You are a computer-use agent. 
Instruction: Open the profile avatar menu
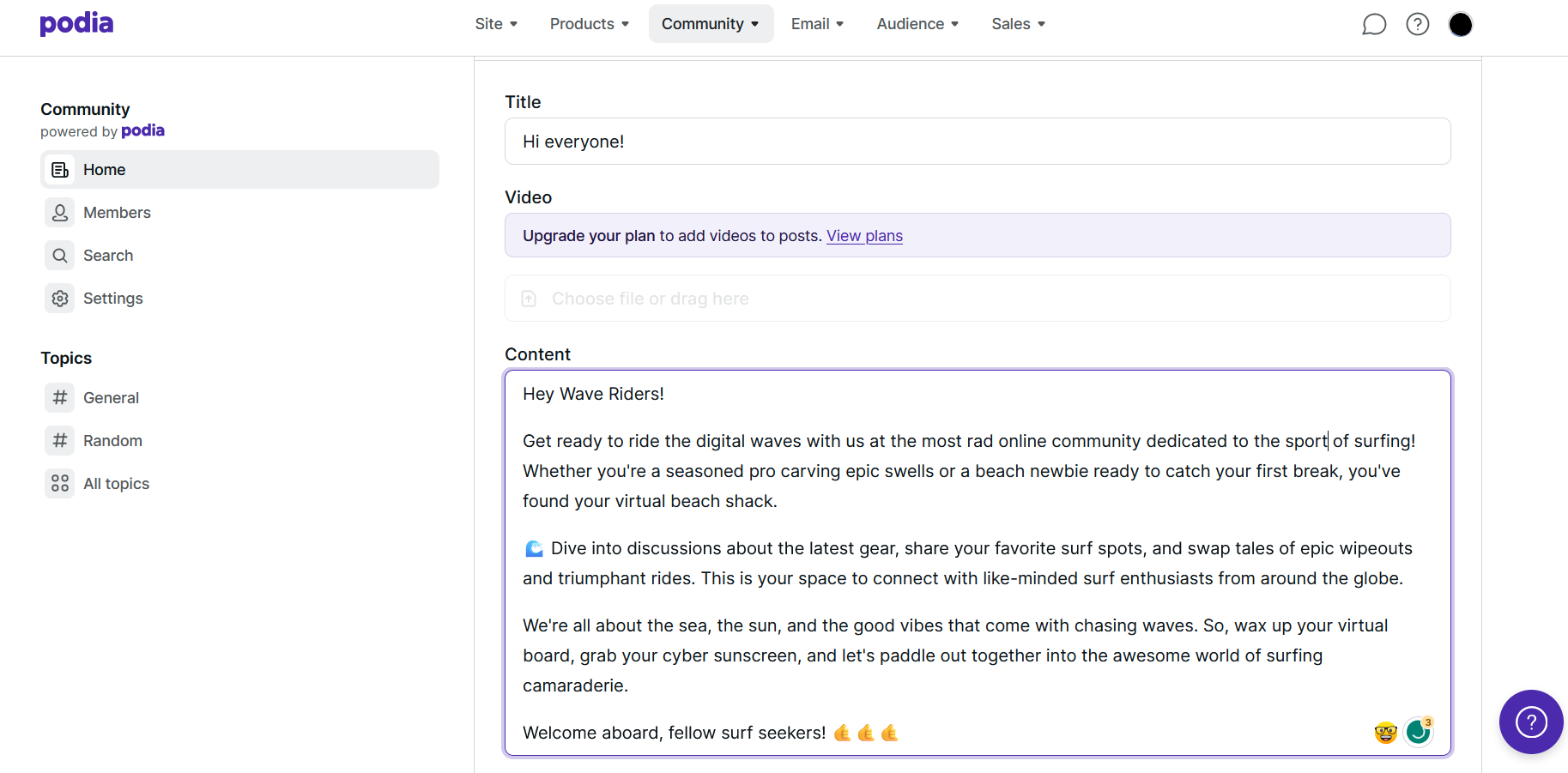coord(1461,24)
